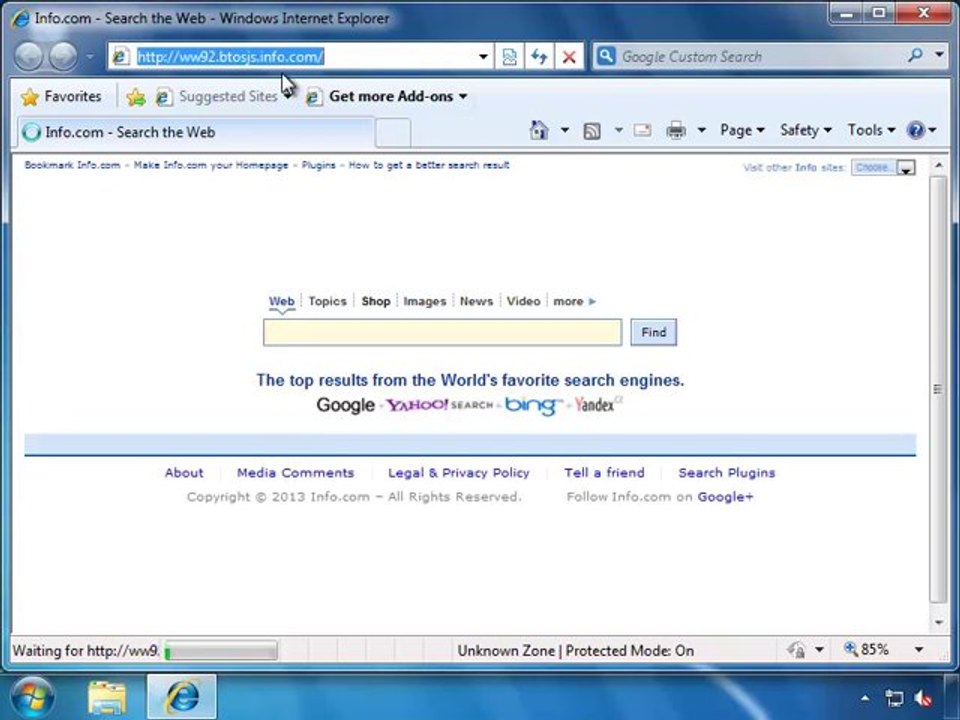Click the Read Mail icon
Viewport: 960px width, 720px height.
tap(642, 130)
